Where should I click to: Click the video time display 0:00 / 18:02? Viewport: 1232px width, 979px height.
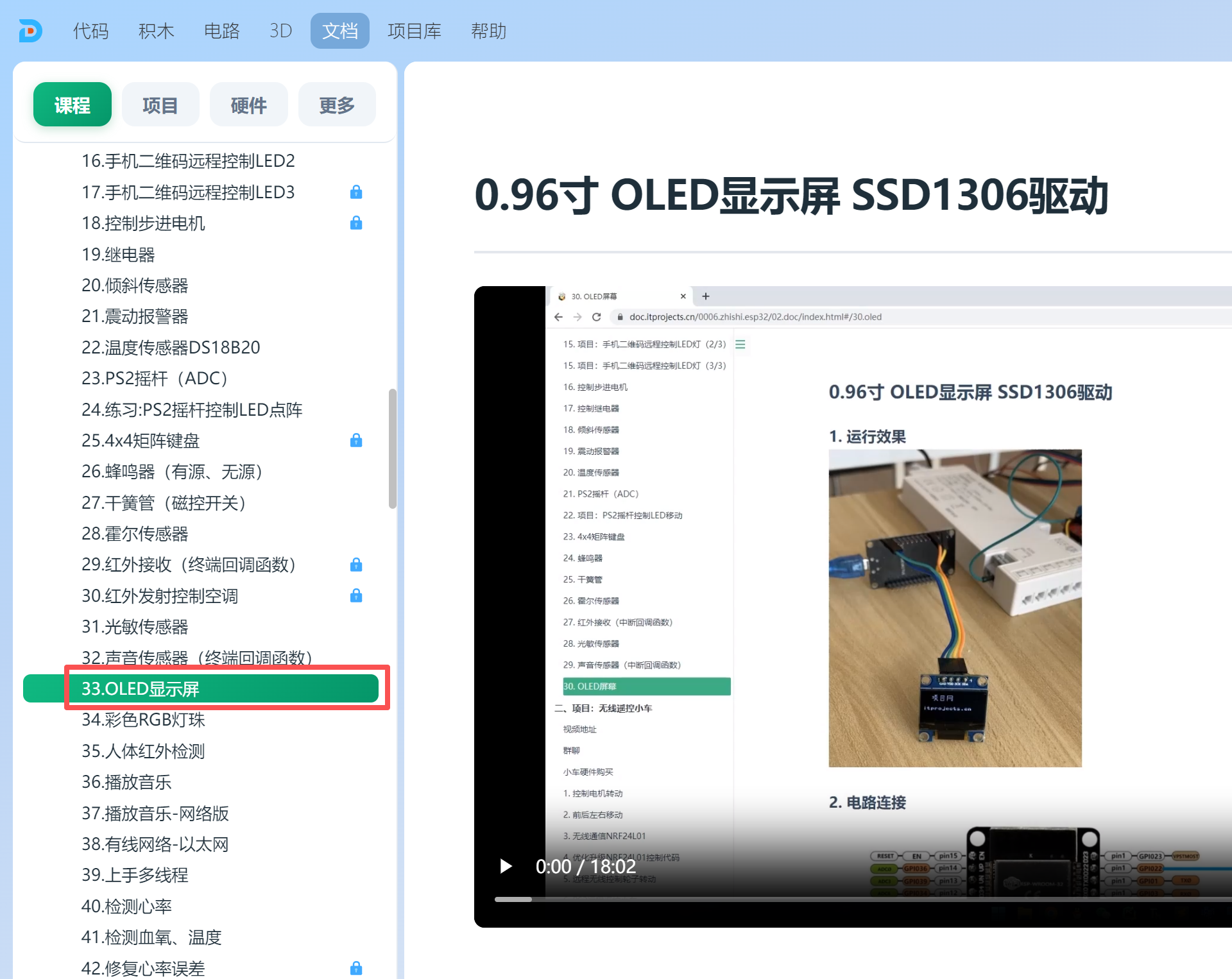pyautogui.click(x=585, y=867)
